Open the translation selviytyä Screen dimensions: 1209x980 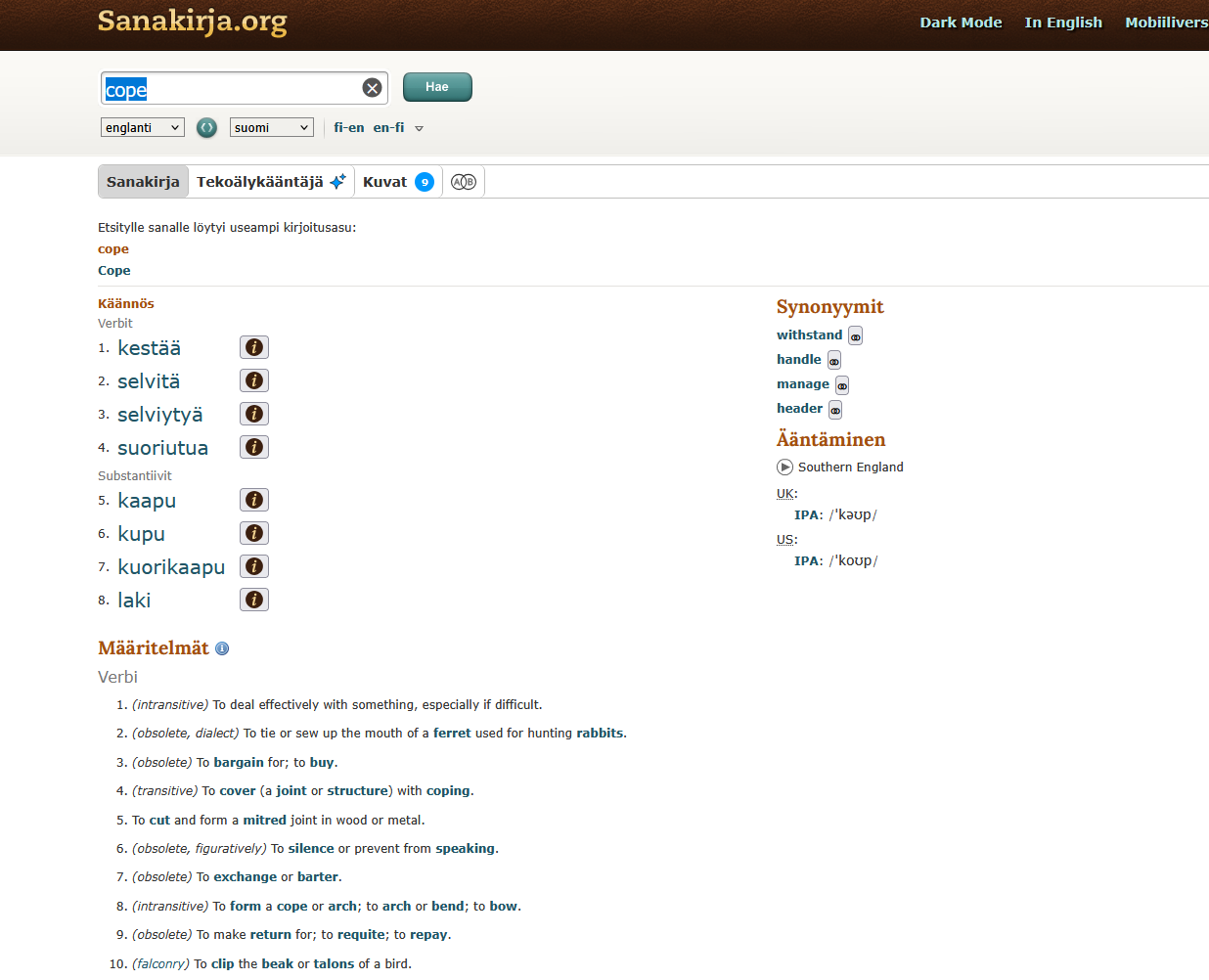160,415
